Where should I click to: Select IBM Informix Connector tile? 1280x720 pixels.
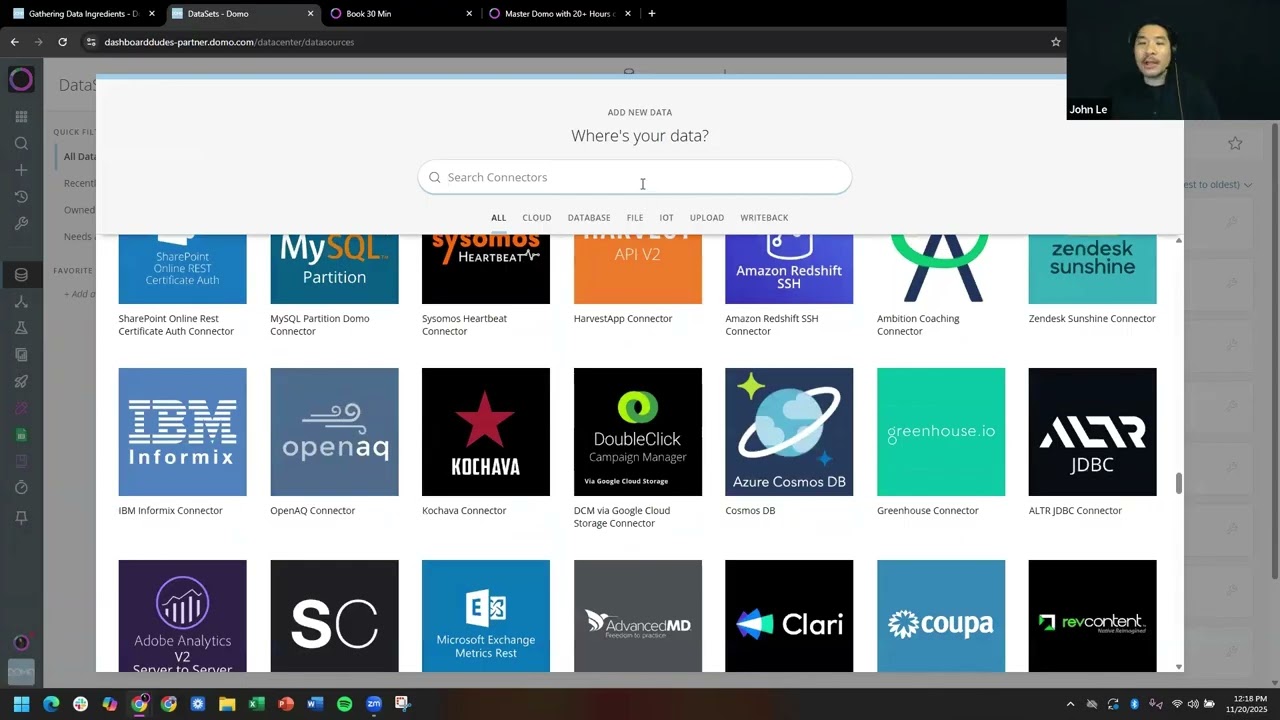tap(182, 432)
